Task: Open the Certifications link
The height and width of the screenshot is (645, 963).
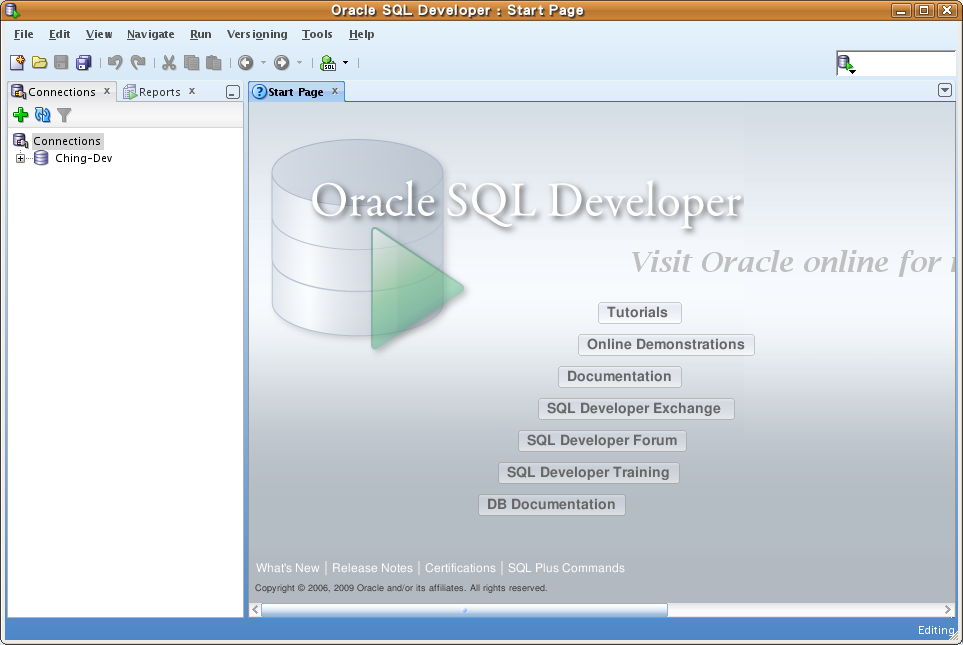Action: pyautogui.click(x=460, y=568)
